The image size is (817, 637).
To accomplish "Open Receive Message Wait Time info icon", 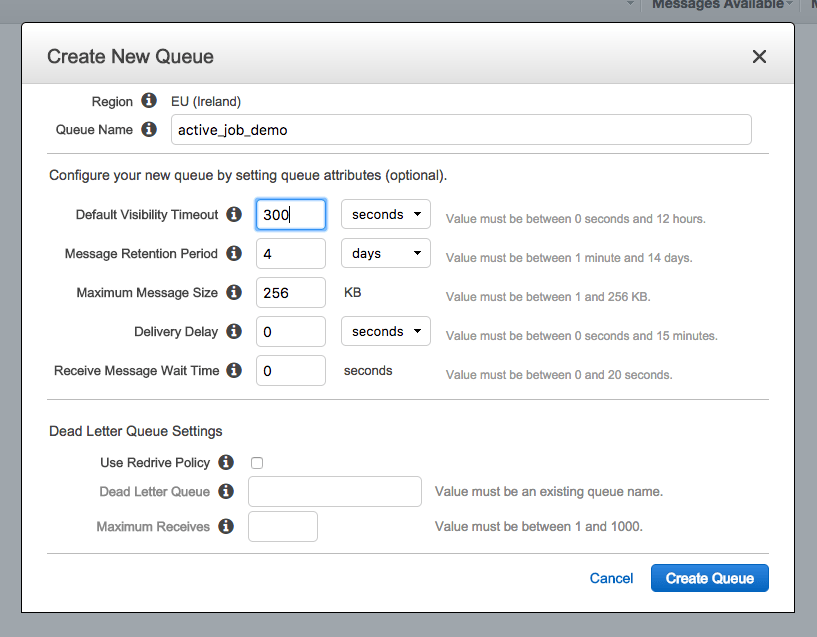I will (234, 370).
